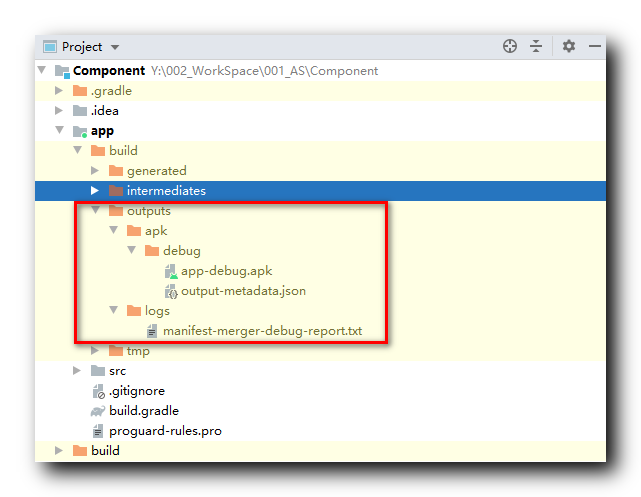Expand the .gradle folder
This screenshot has height=497, width=641.
point(59,90)
